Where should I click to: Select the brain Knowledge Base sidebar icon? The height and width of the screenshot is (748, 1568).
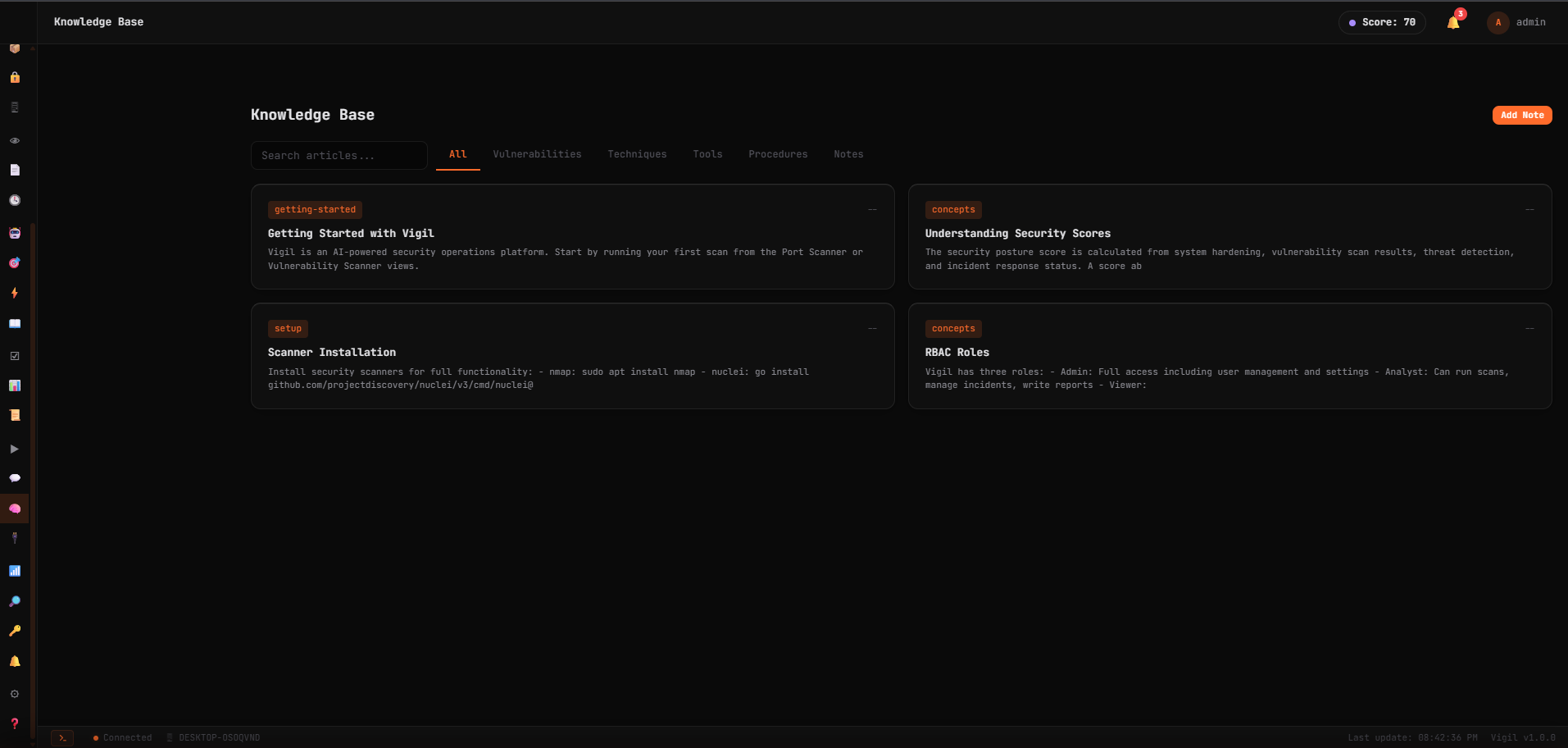pyautogui.click(x=15, y=508)
